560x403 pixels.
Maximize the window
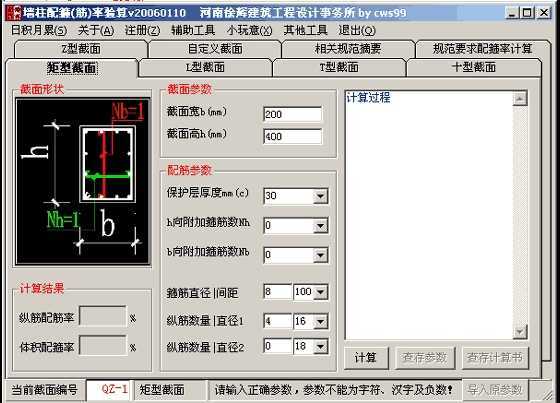click(527, 13)
